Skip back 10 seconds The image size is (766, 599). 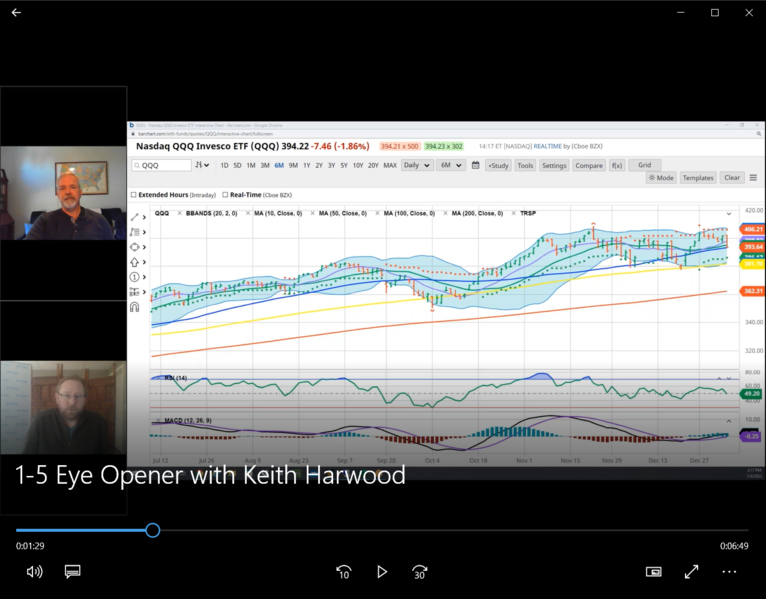click(343, 572)
